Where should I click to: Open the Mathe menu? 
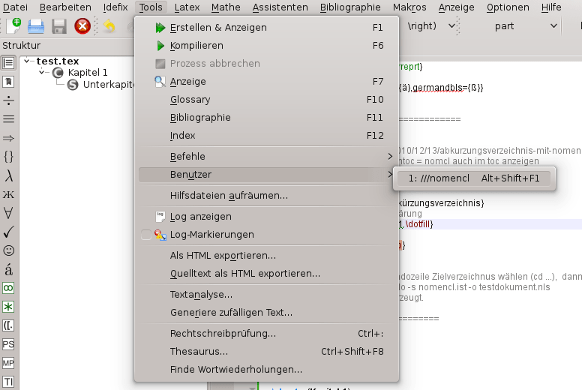[x=226, y=7]
